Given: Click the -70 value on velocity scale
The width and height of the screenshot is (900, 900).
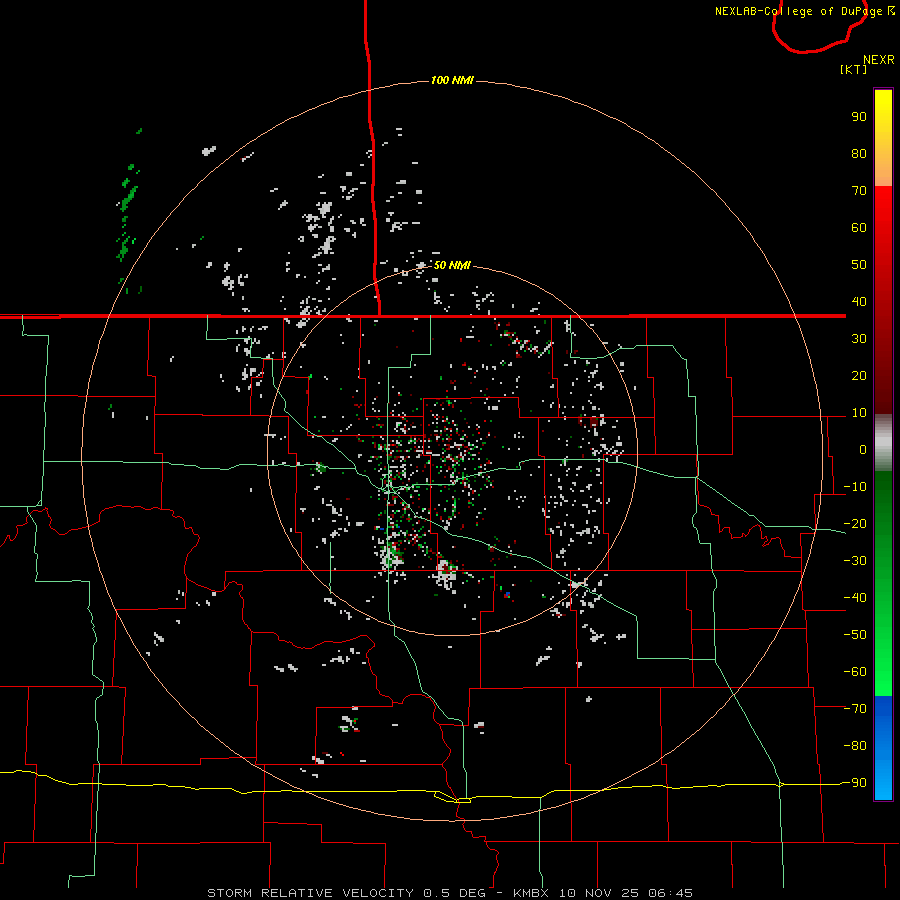Looking at the screenshot, I should (x=855, y=709).
